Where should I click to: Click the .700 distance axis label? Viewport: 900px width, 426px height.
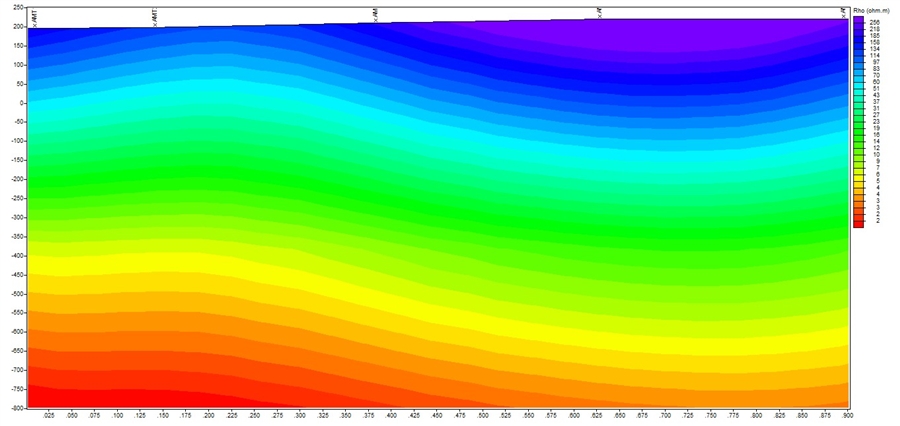[665, 415]
